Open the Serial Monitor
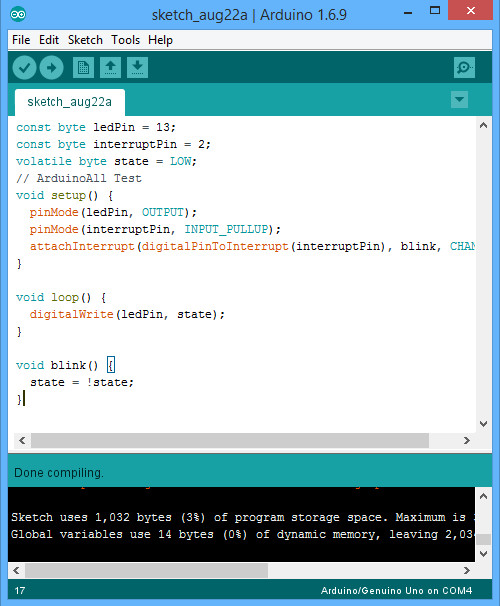This screenshot has height=606, width=500. 464,68
